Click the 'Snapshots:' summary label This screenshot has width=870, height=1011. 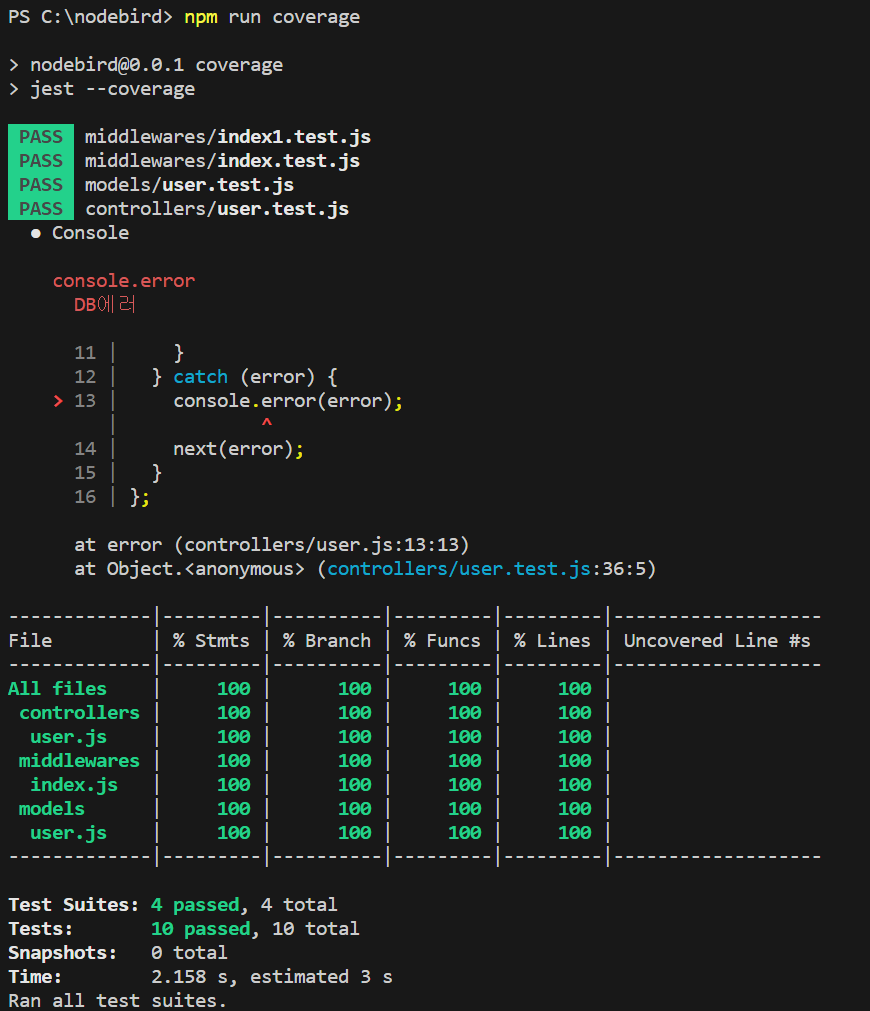pyautogui.click(x=63, y=953)
